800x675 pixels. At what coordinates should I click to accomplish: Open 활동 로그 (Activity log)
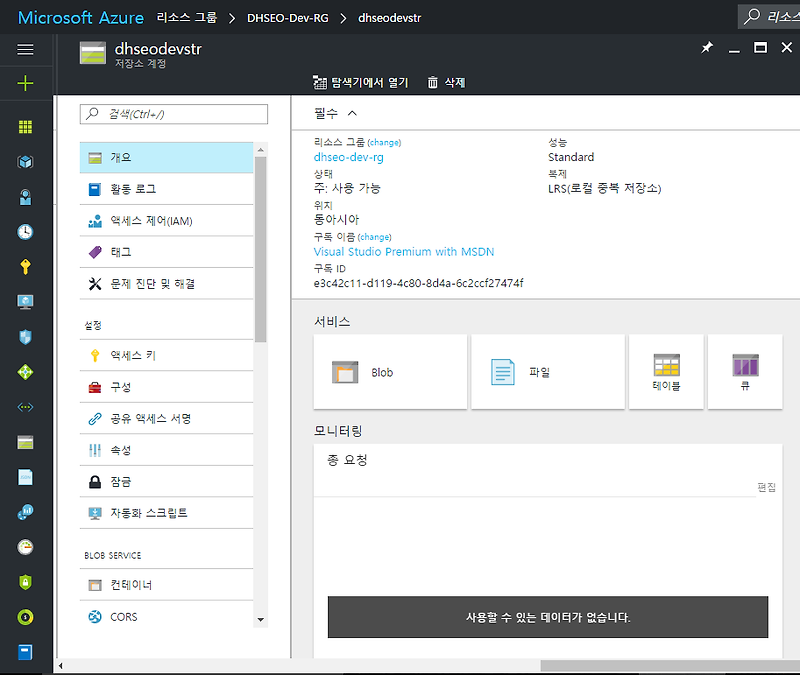click(x=166, y=189)
